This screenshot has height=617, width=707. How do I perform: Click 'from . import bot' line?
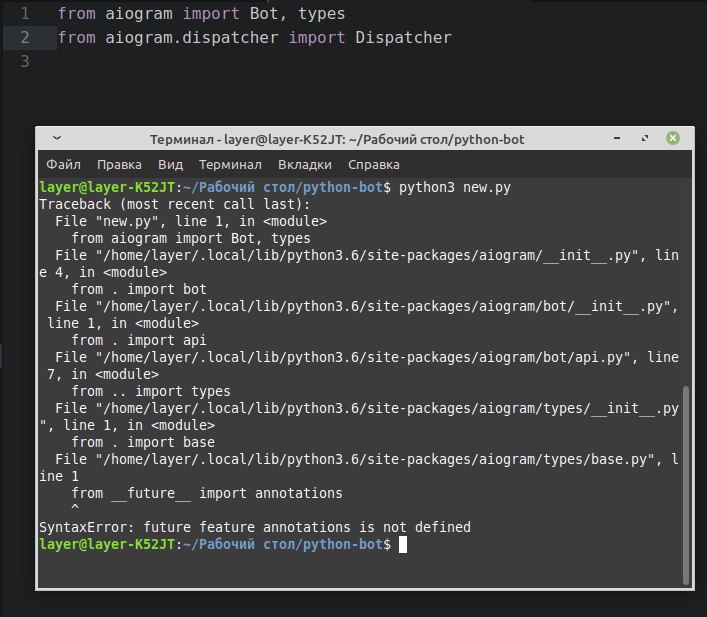[x=139, y=289]
